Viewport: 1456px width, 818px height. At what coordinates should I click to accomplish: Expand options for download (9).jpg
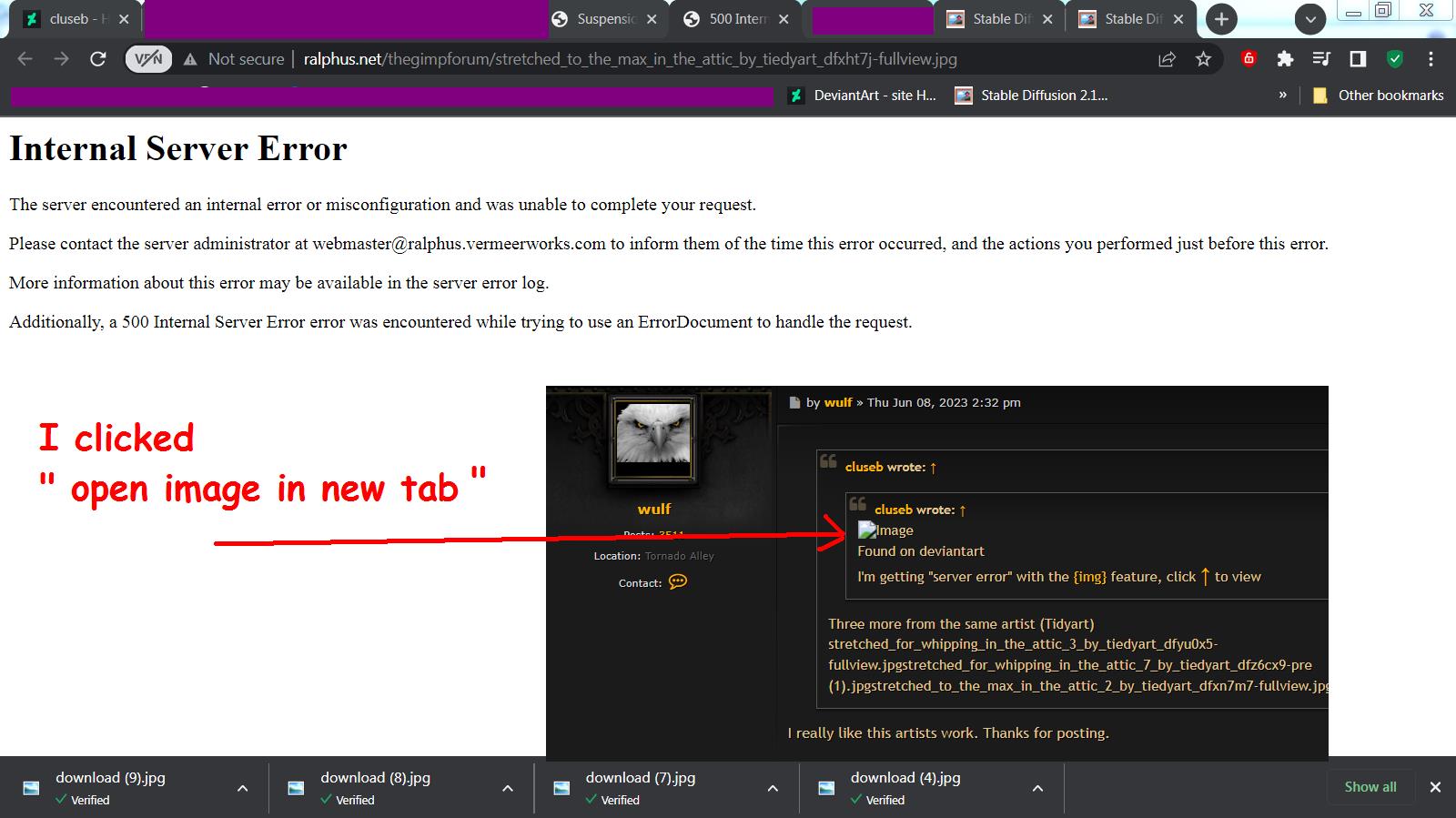pyautogui.click(x=242, y=788)
